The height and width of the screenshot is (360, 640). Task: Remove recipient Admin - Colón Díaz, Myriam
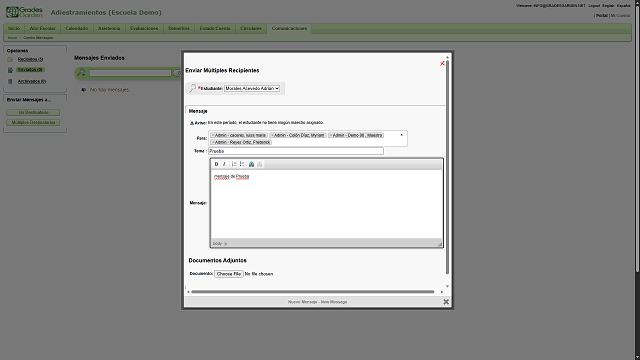(x=272, y=135)
